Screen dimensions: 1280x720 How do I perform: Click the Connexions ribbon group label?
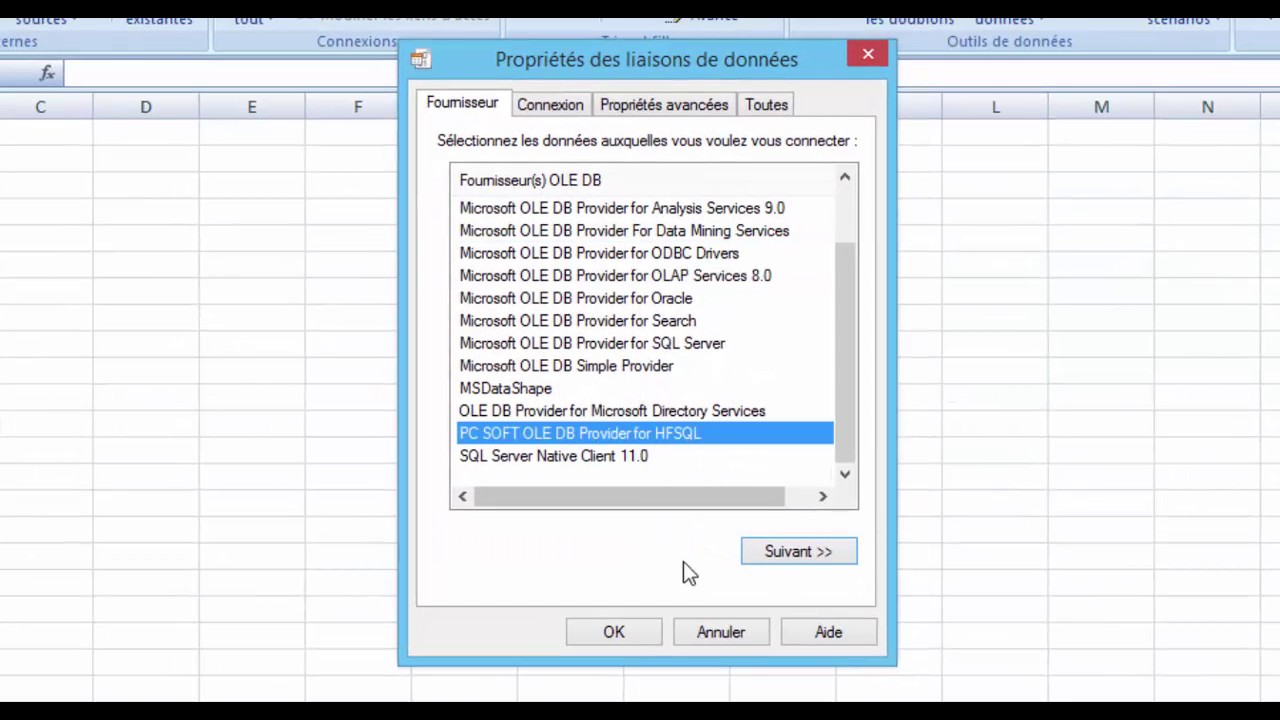(357, 41)
